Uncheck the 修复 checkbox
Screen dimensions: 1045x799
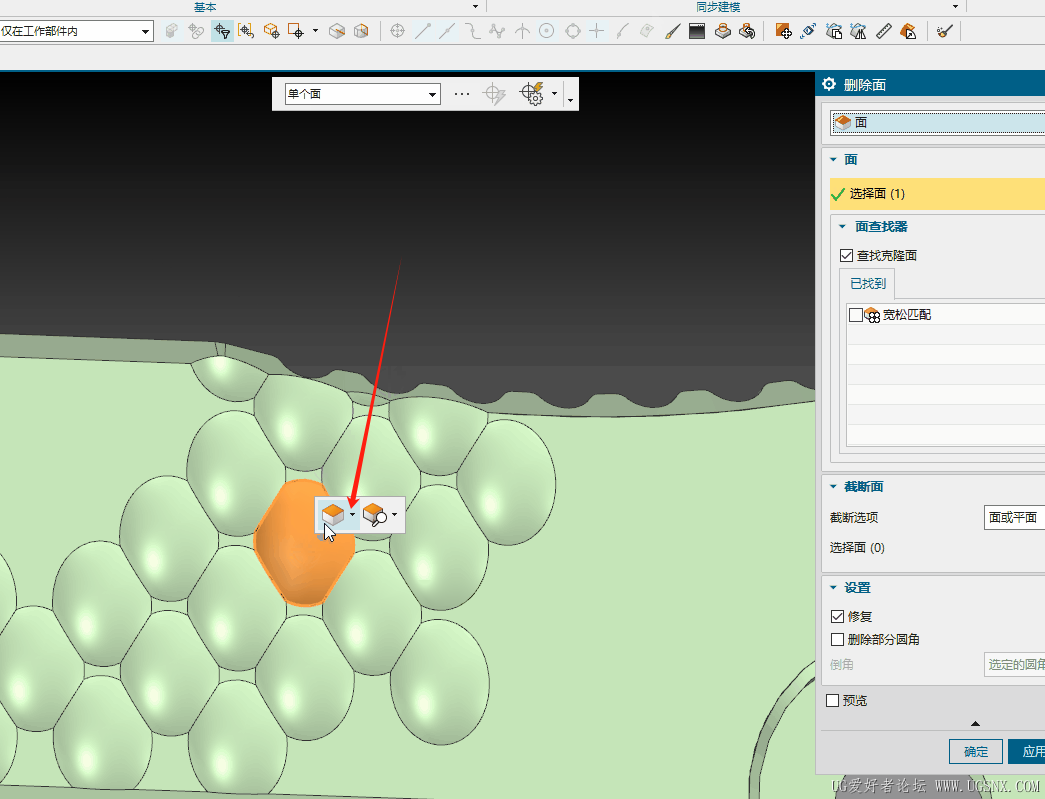(838, 616)
